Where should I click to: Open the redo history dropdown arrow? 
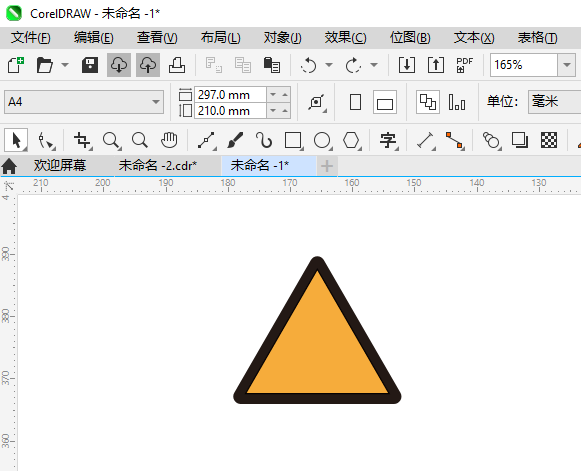374,65
